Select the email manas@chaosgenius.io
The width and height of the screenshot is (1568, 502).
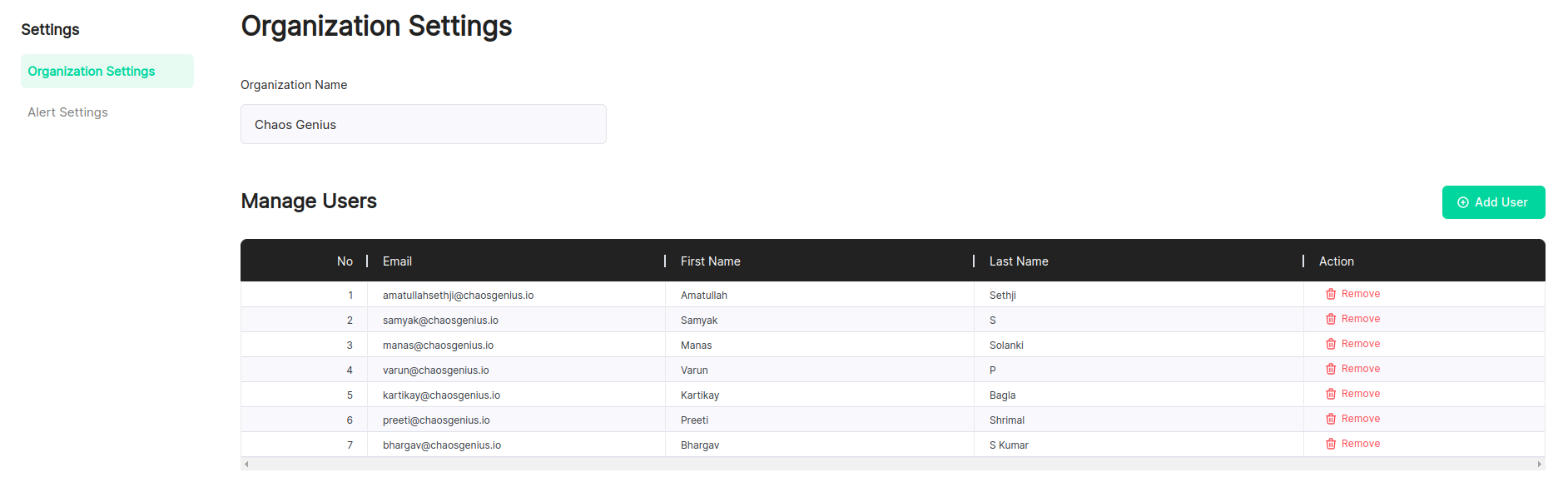tap(438, 345)
